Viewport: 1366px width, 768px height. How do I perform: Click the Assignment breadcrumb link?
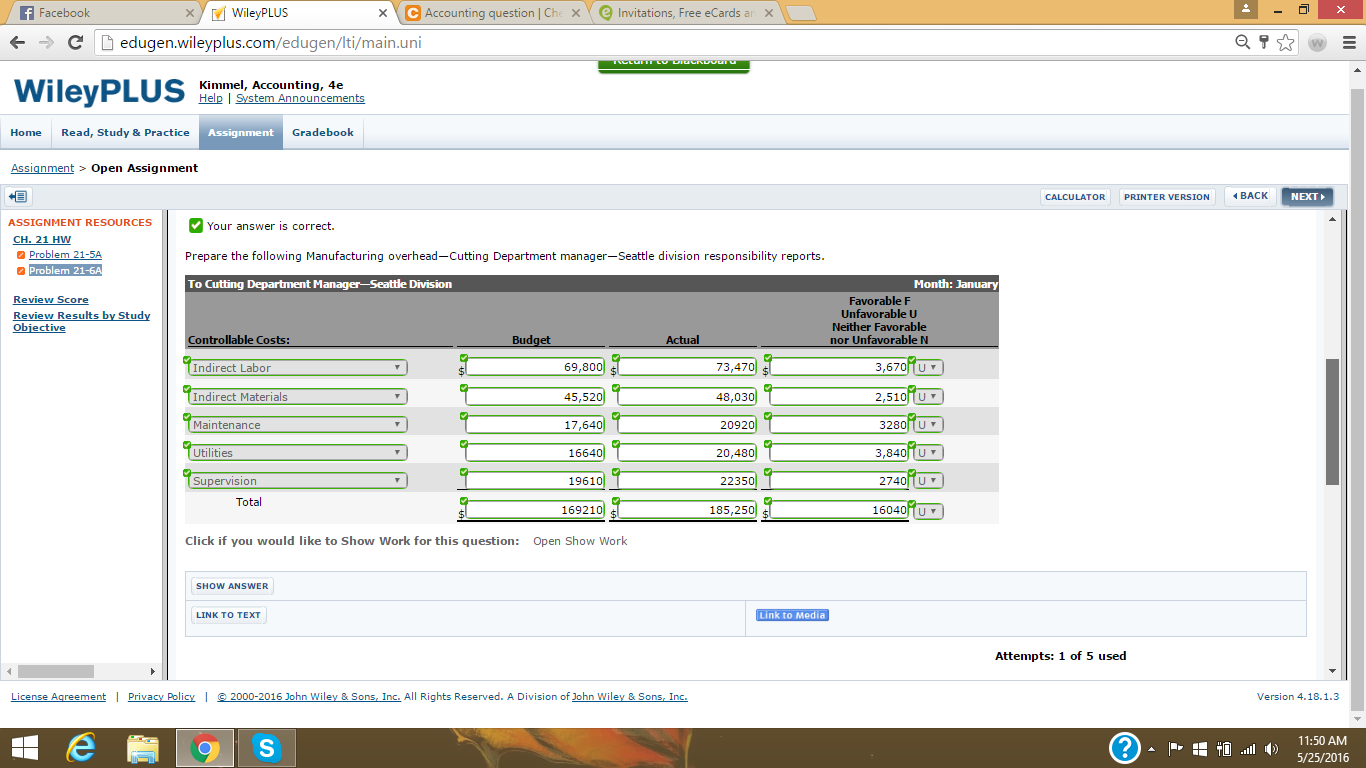(x=42, y=168)
